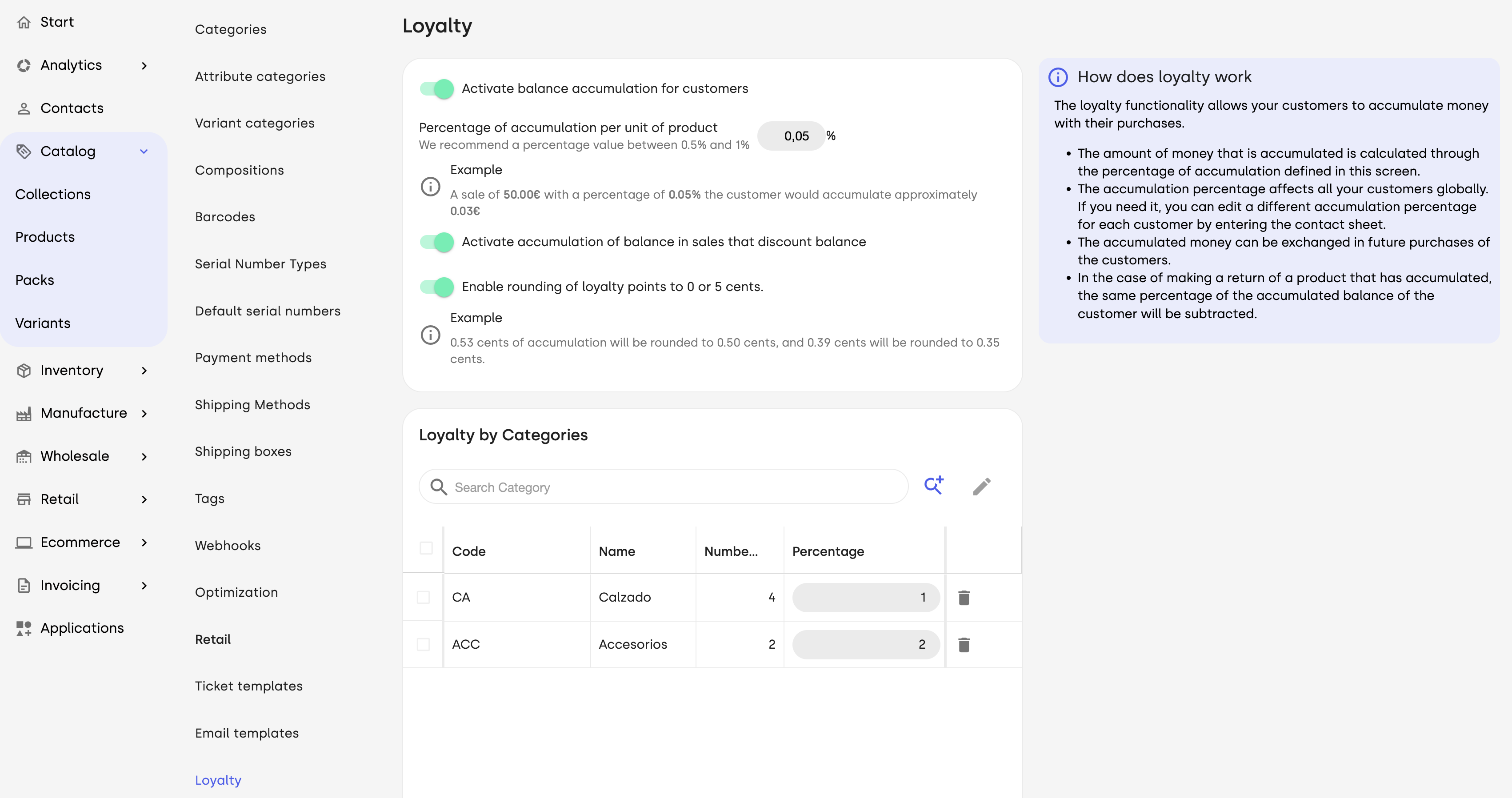This screenshot has height=798, width=1512.
Task: Open Email templates
Action: point(247,734)
